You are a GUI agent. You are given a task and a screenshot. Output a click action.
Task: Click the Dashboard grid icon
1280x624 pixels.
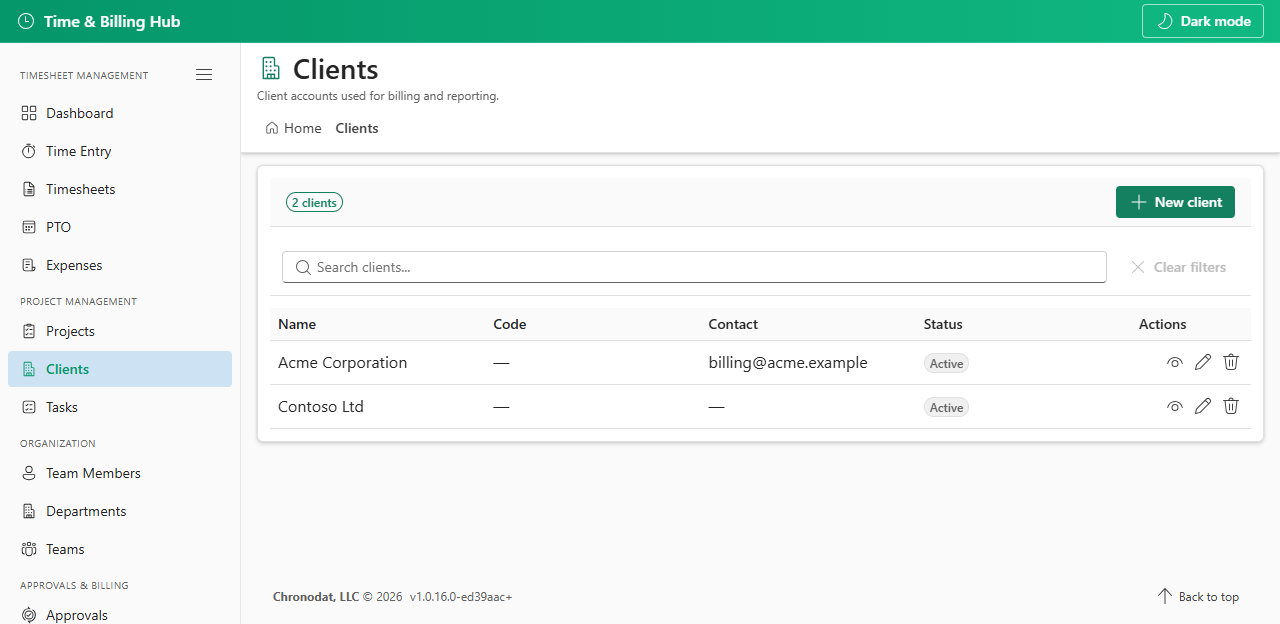(29, 113)
